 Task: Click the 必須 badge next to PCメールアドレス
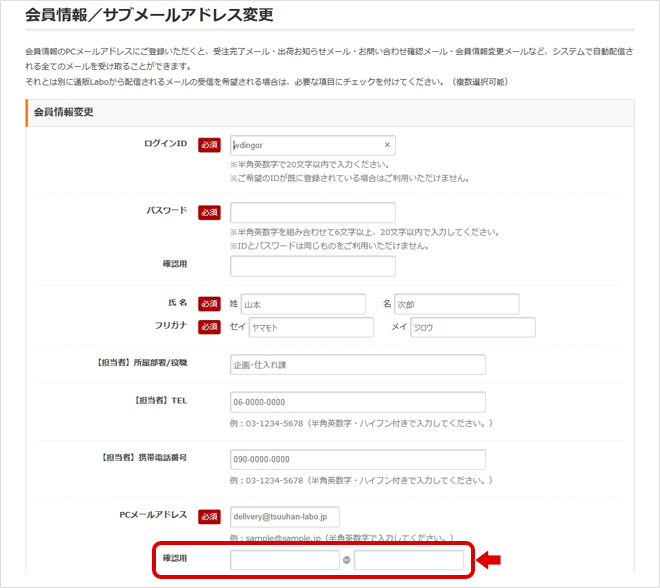point(209,516)
